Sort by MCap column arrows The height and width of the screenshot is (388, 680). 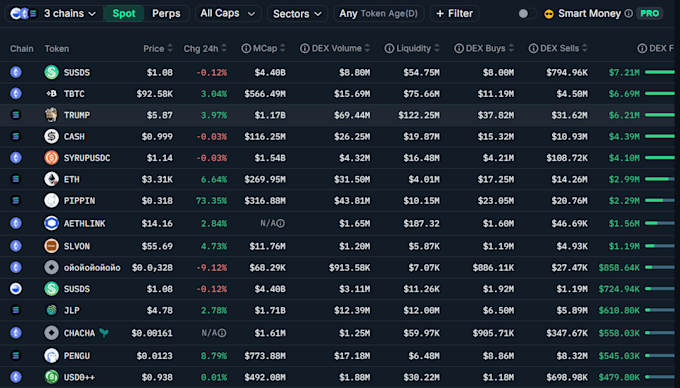(283, 48)
